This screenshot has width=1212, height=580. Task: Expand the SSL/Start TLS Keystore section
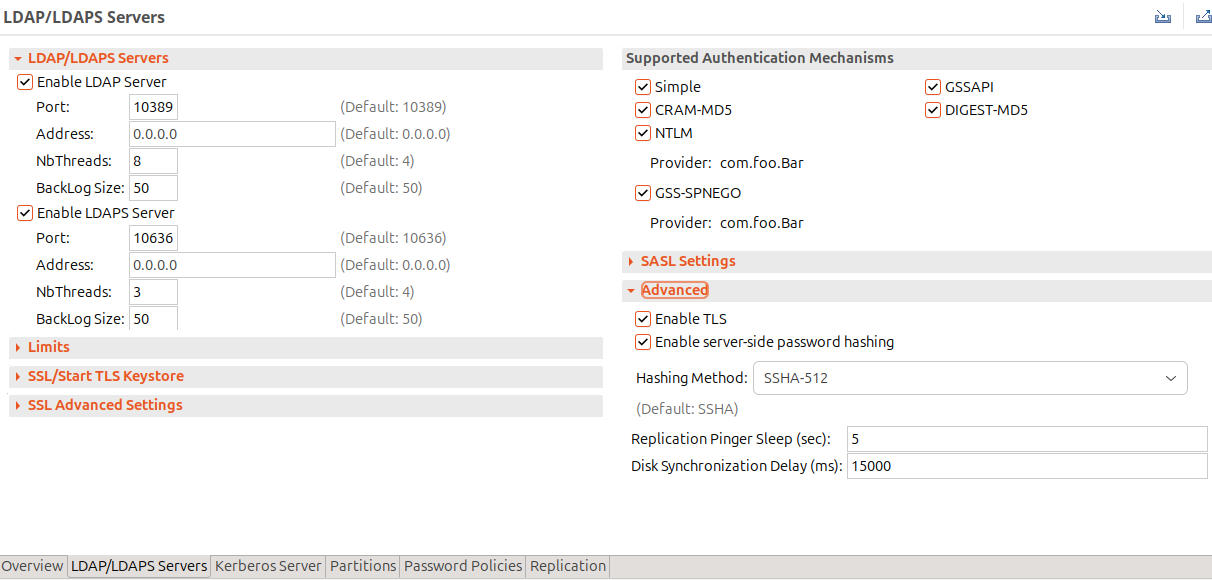click(x=105, y=376)
